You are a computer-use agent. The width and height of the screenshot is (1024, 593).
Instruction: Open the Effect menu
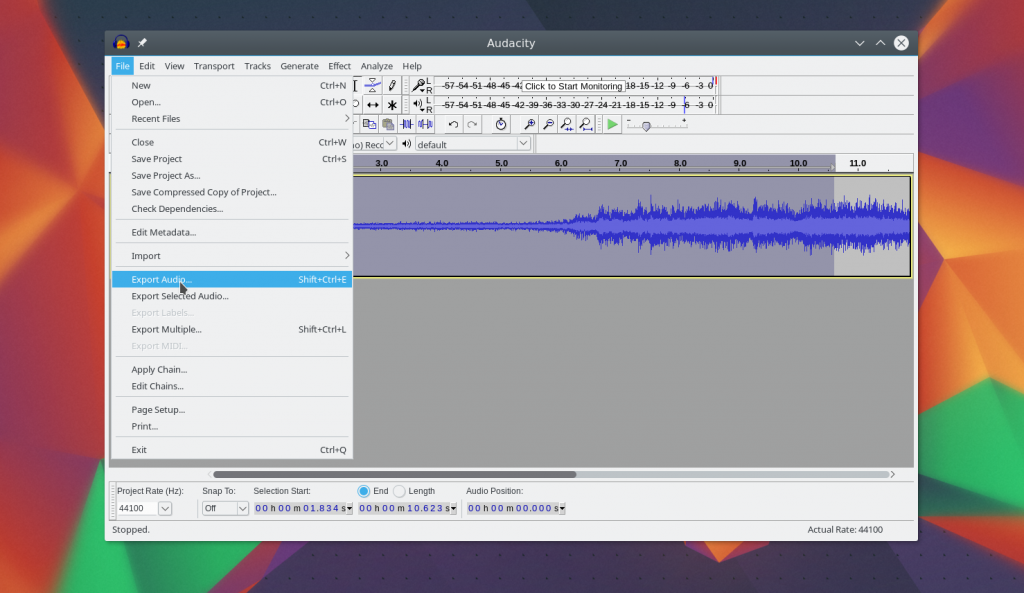[339, 66]
